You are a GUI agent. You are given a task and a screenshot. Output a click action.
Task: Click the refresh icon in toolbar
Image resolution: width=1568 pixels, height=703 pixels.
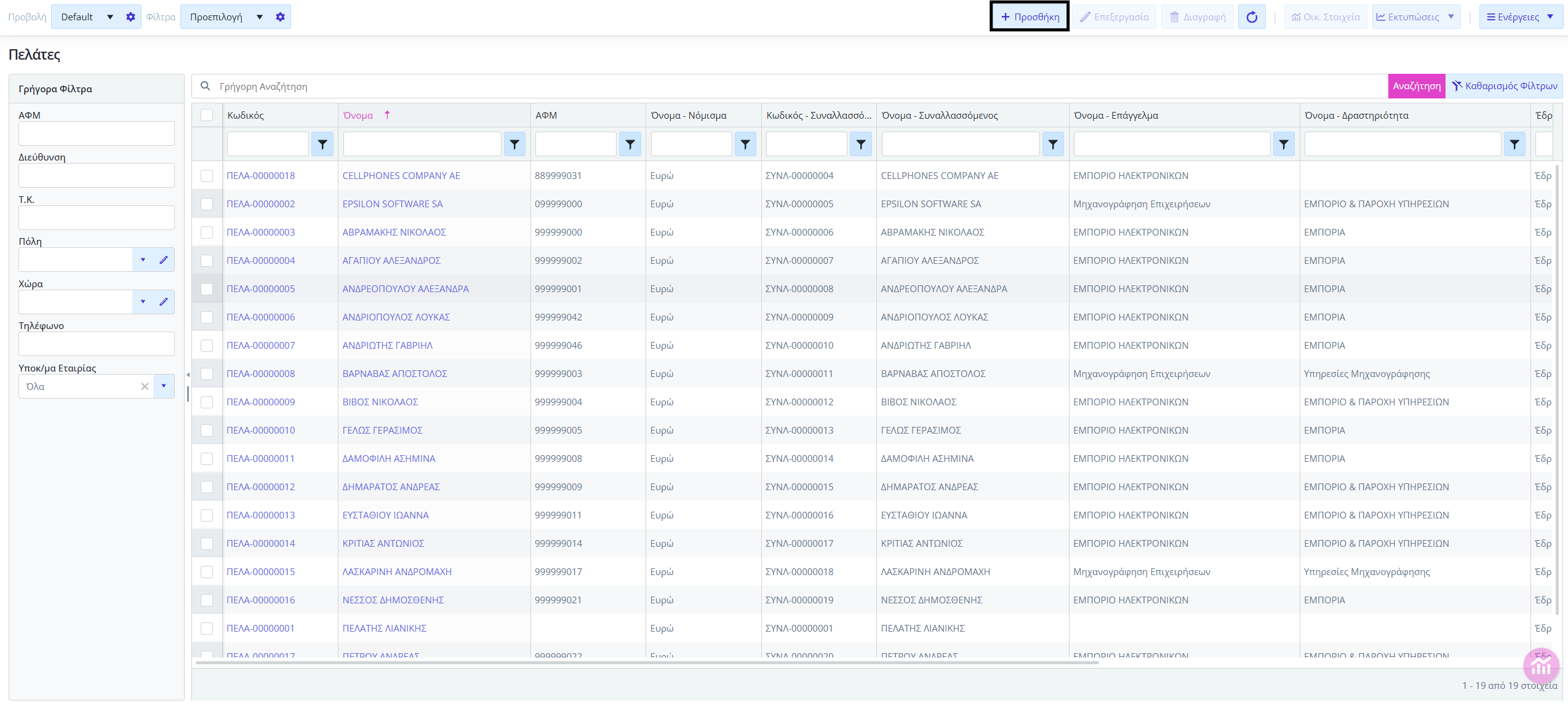pyautogui.click(x=1252, y=17)
